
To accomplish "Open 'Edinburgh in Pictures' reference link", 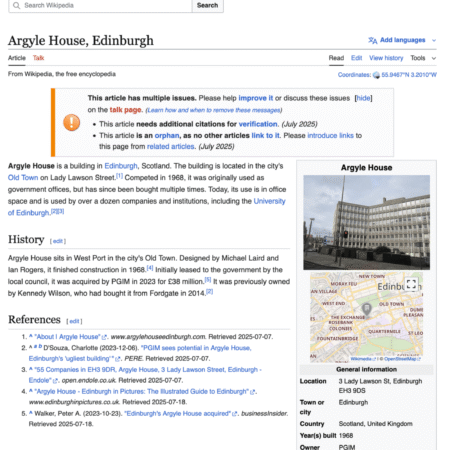I will click(141, 392).
